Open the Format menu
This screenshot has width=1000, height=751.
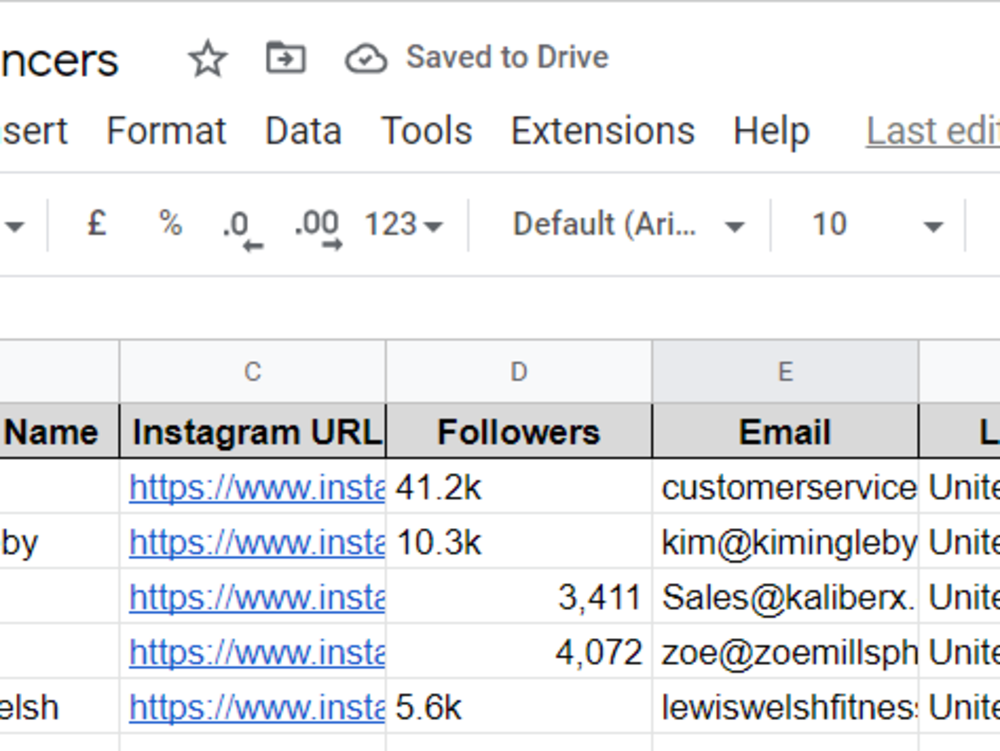[166, 131]
